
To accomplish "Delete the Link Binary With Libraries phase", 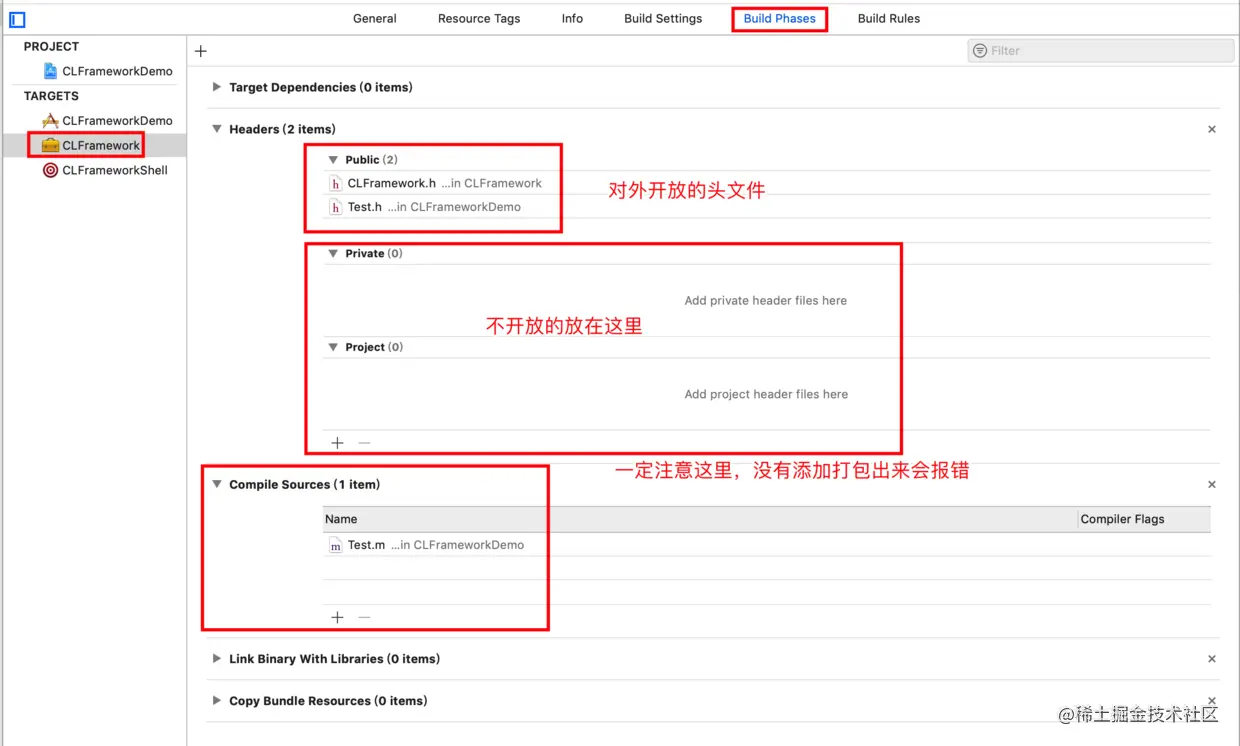I will point(1212,659).
